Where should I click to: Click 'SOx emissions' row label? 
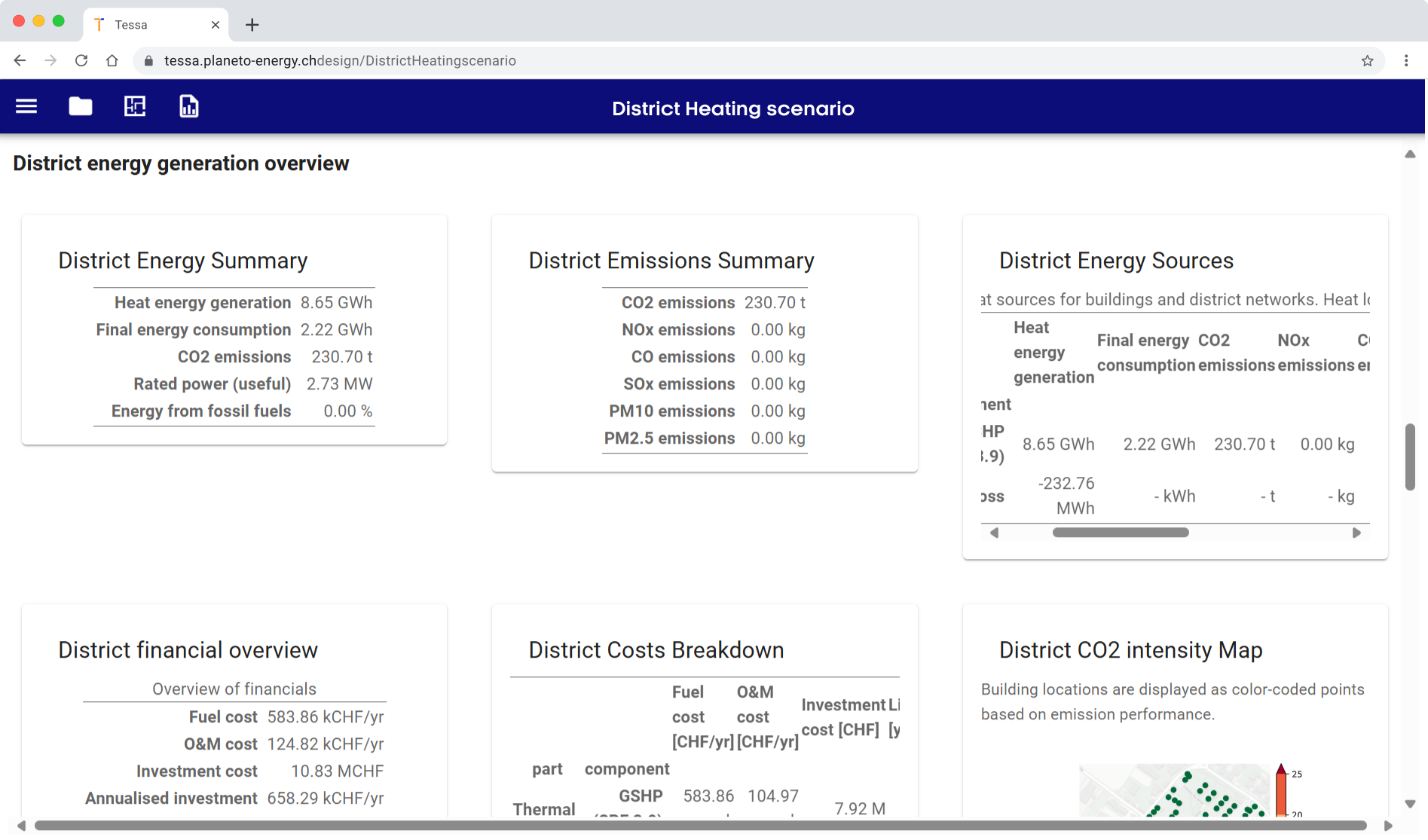pos(679,384)
